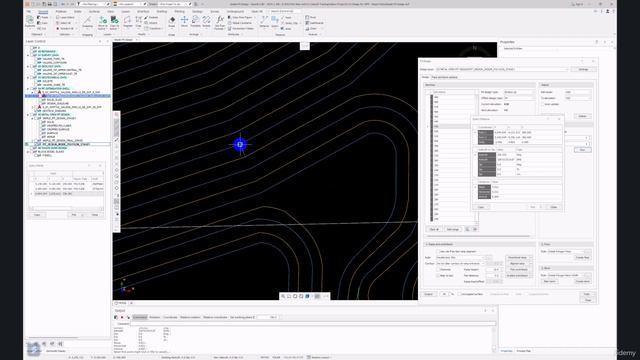The image size is (640, 360).
Task: Click the Output panel vertical scrollbar
Action: [494, 339]
